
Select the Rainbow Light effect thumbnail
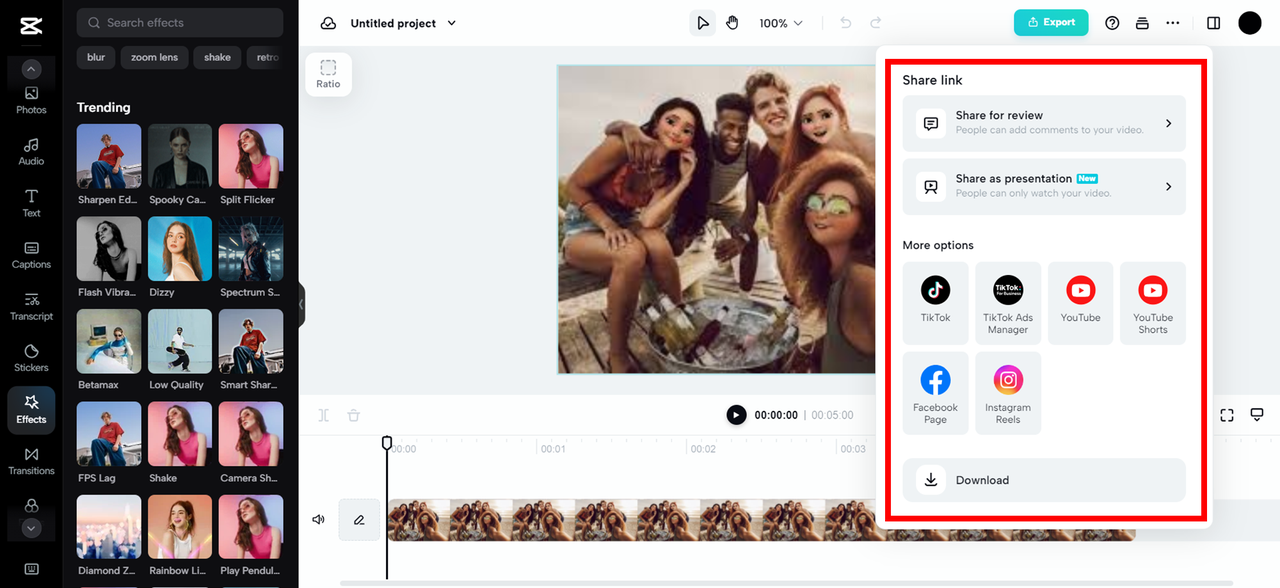tap(180, 527)
